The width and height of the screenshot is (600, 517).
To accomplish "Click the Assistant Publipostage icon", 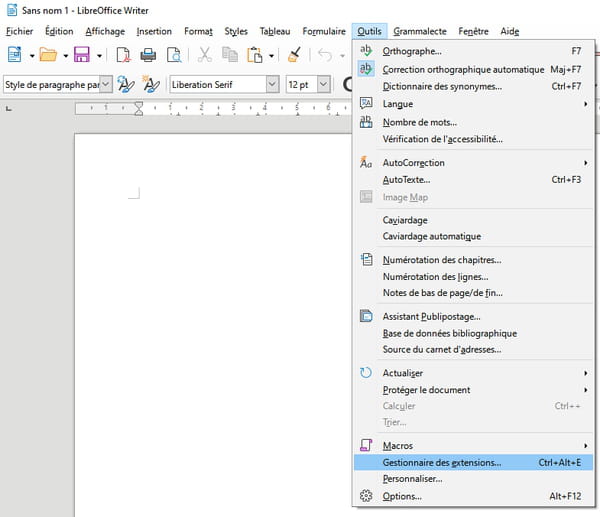I will [366, 316].
